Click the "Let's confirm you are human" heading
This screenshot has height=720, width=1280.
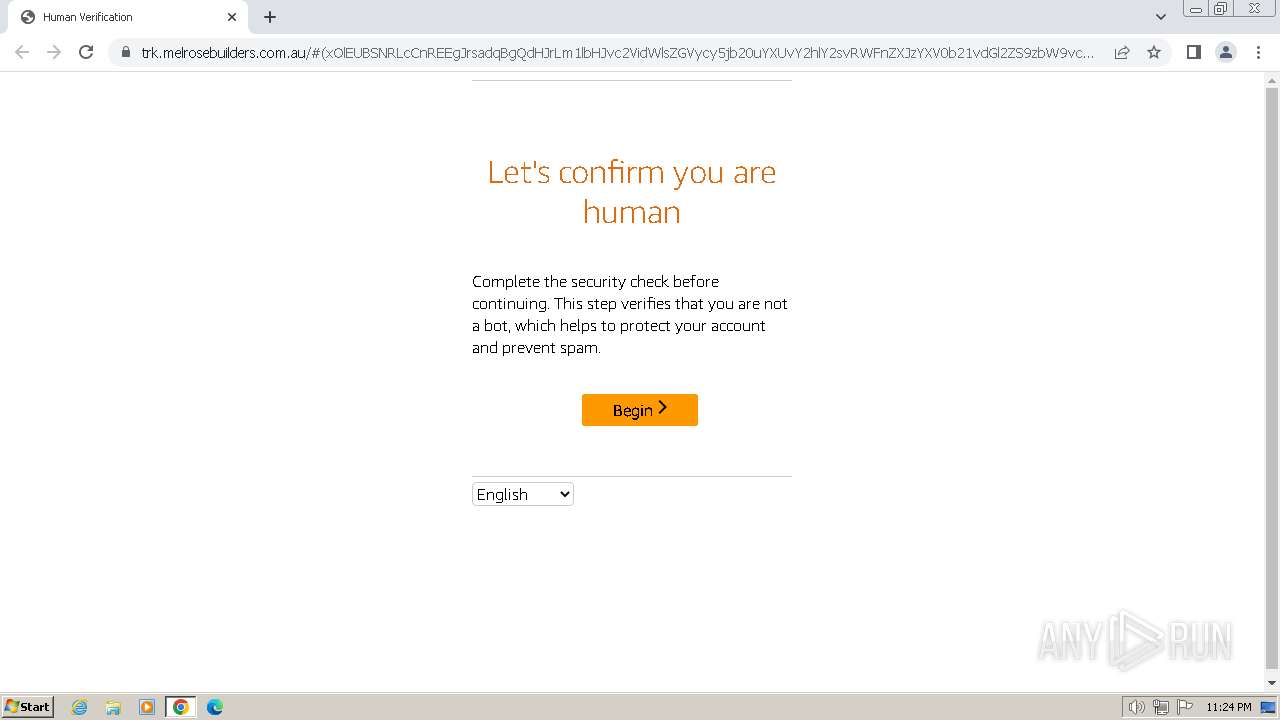coord(632,192)
